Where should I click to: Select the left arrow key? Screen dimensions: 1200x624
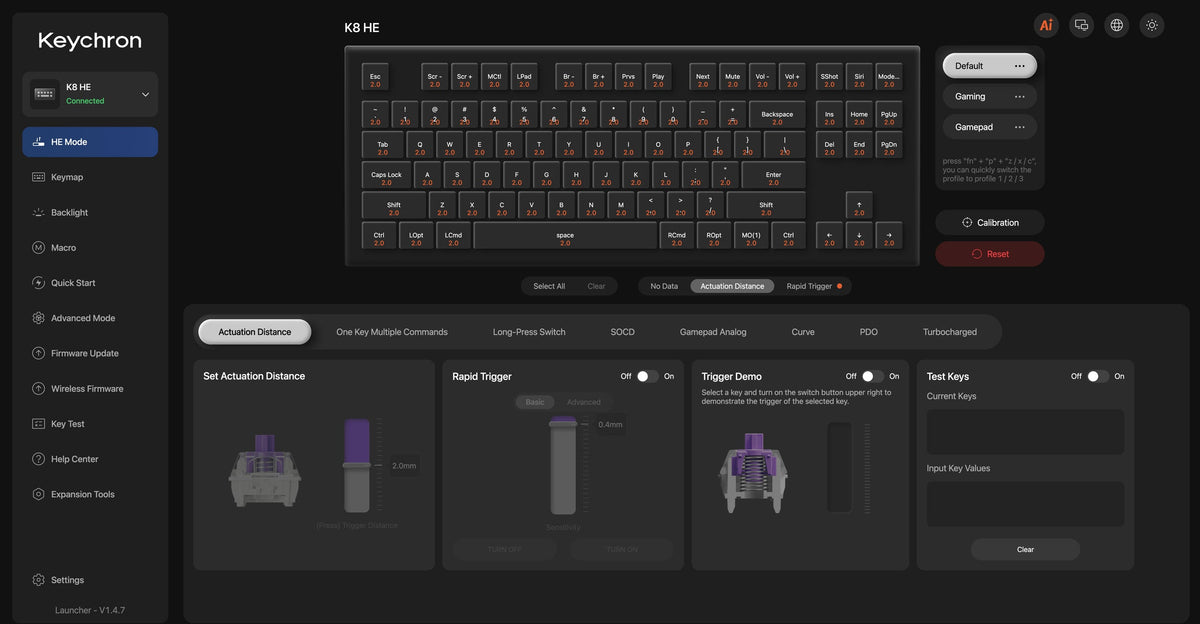(x=829, y=237)
